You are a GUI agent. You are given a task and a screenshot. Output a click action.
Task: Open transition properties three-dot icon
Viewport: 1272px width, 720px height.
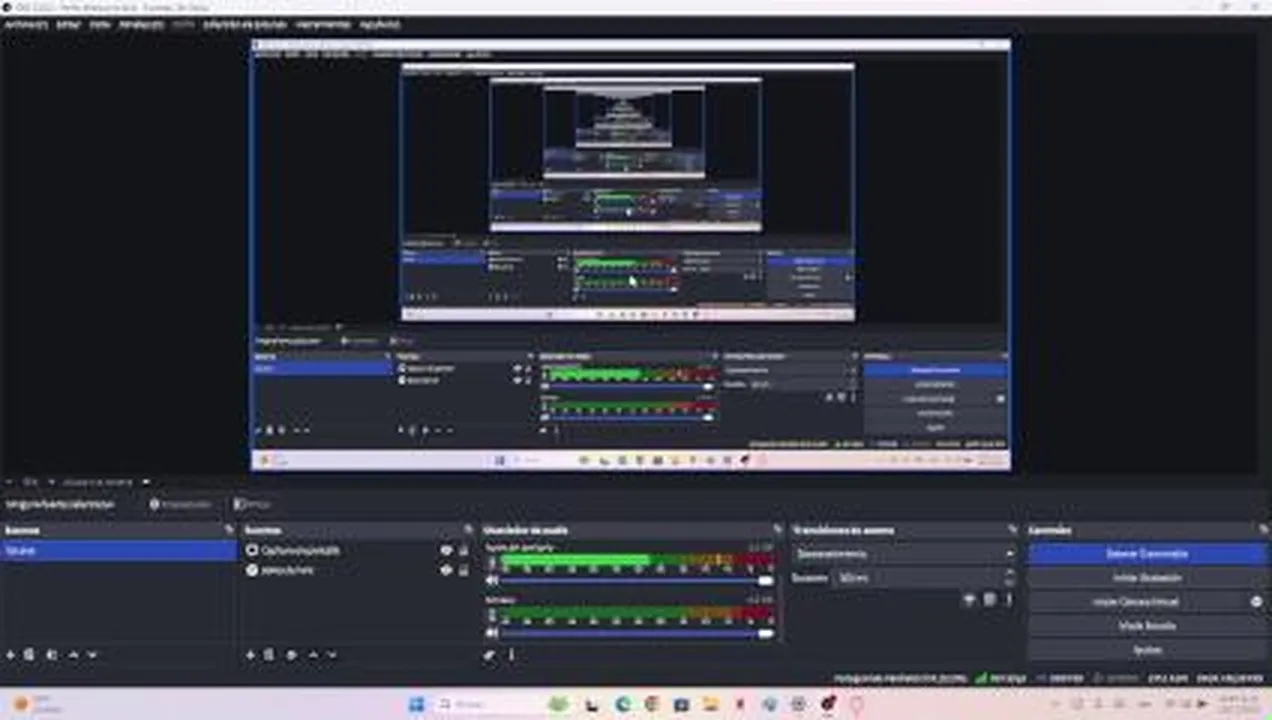[x=1008, y=600]
